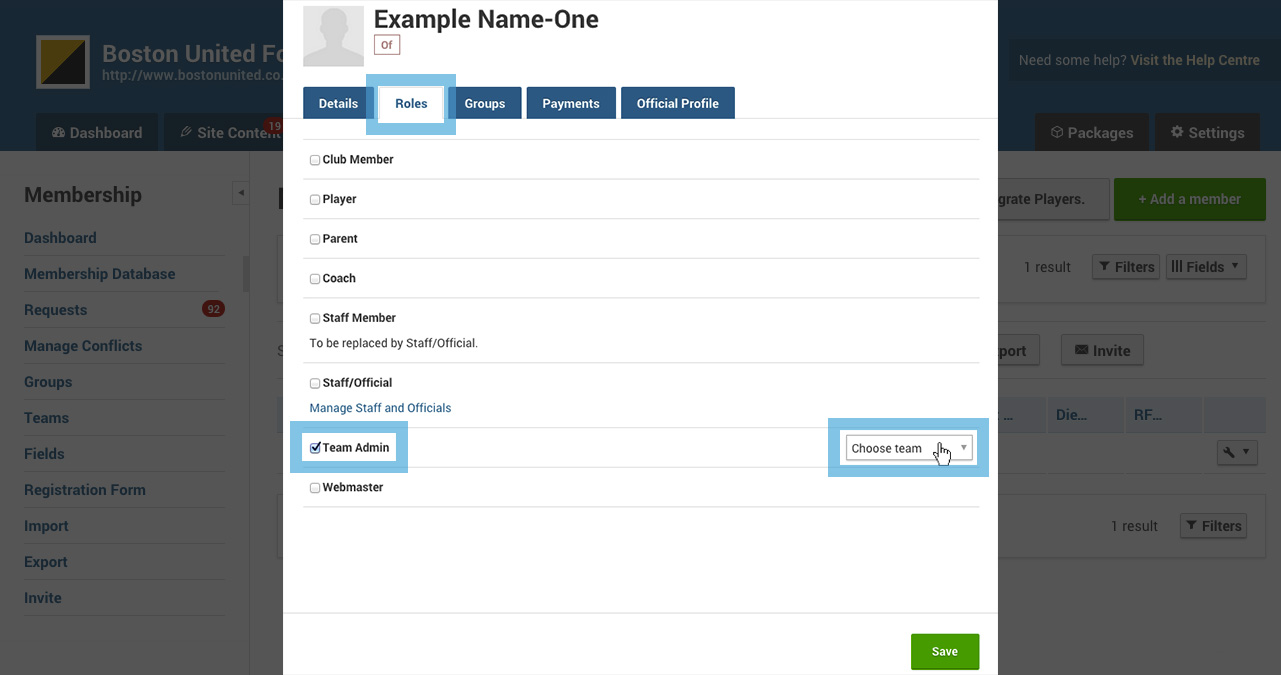Click the member profile avatar placeholder

pyautogui.click(x=333, y=36)
